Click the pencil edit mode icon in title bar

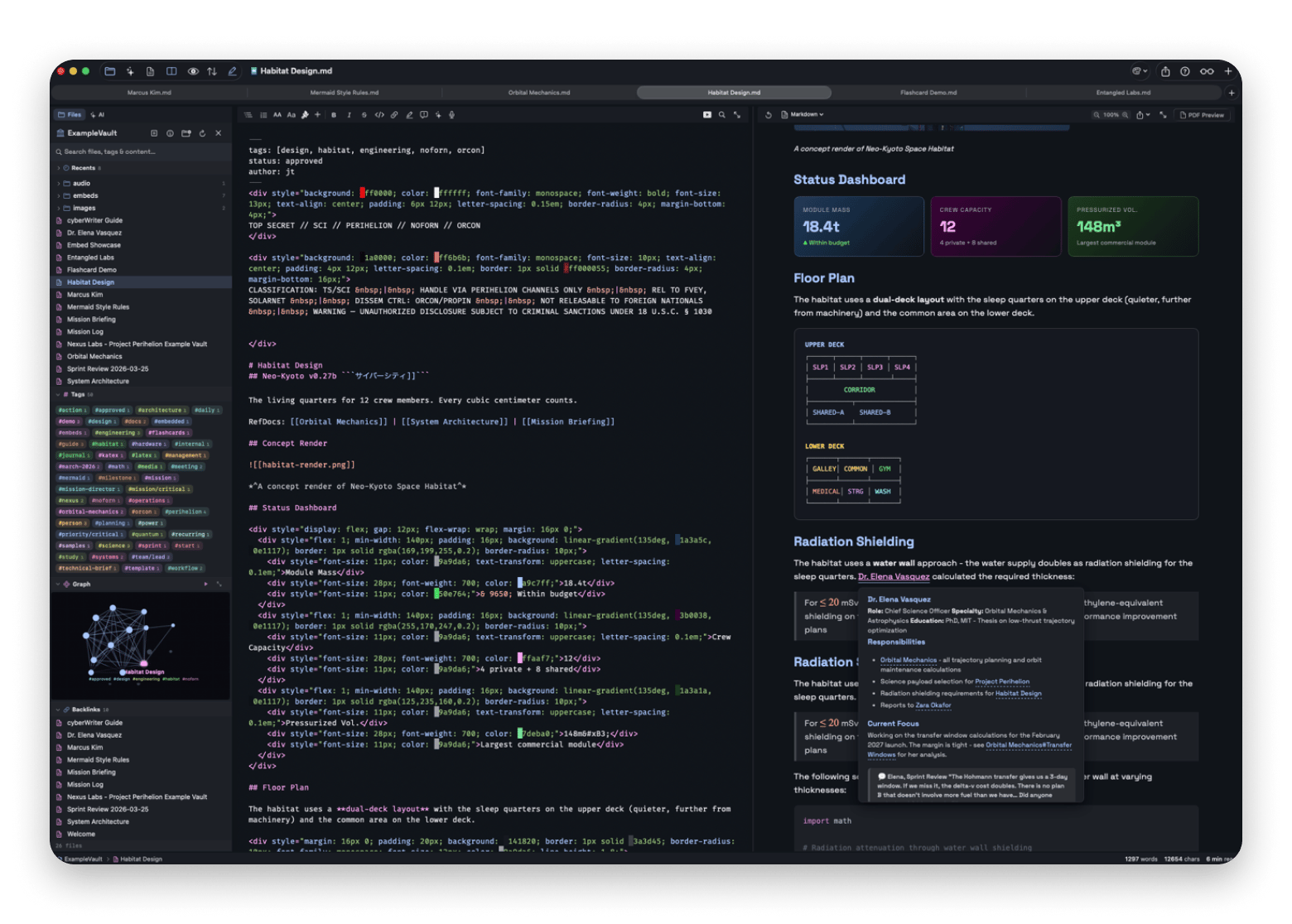[x=233, y=71]
